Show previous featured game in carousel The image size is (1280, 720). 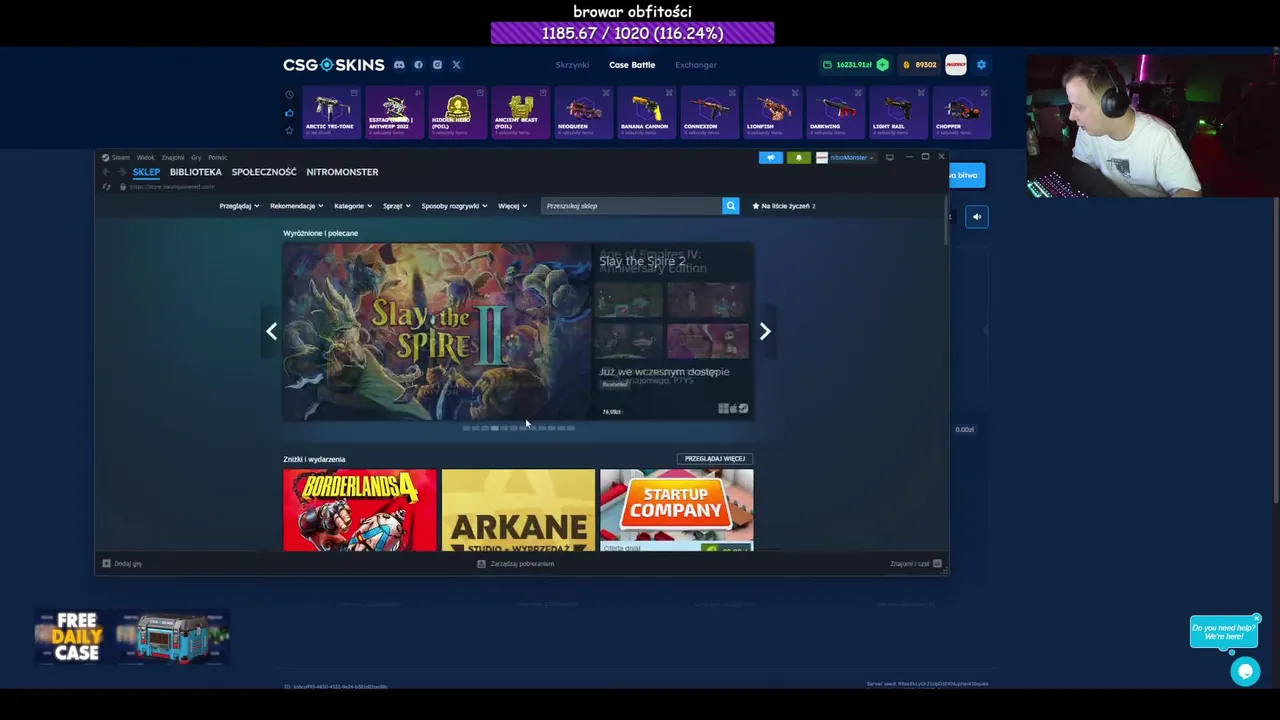point(271,331)
